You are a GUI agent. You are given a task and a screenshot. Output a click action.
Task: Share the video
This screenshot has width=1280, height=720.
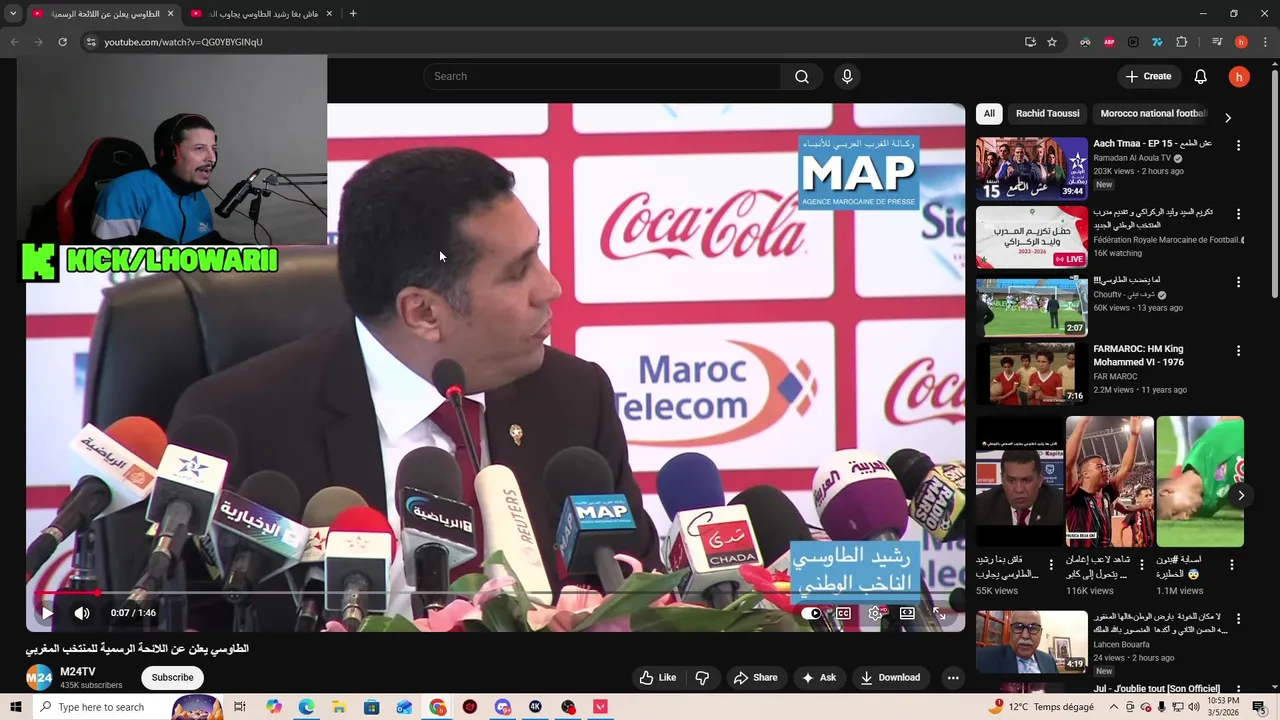coord(755,677)
